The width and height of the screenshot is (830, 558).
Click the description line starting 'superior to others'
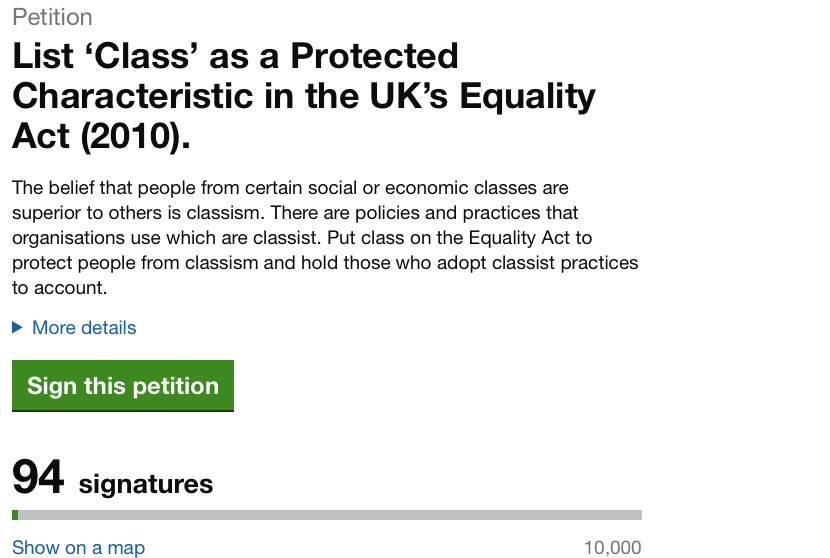coord(295,213)
